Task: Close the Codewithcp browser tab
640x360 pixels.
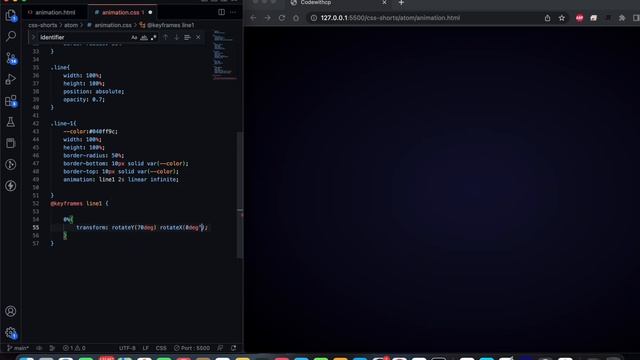Action: [384, 2]
